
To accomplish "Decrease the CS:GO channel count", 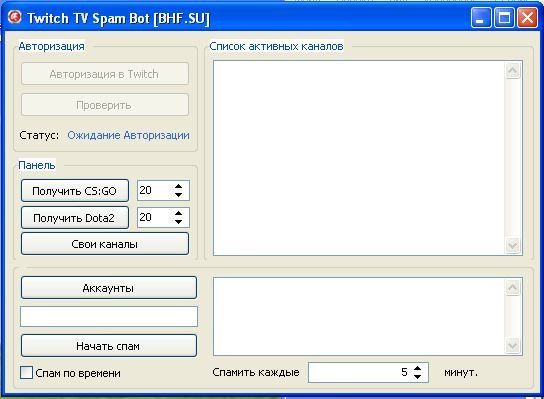I will [x=178, y=195].
